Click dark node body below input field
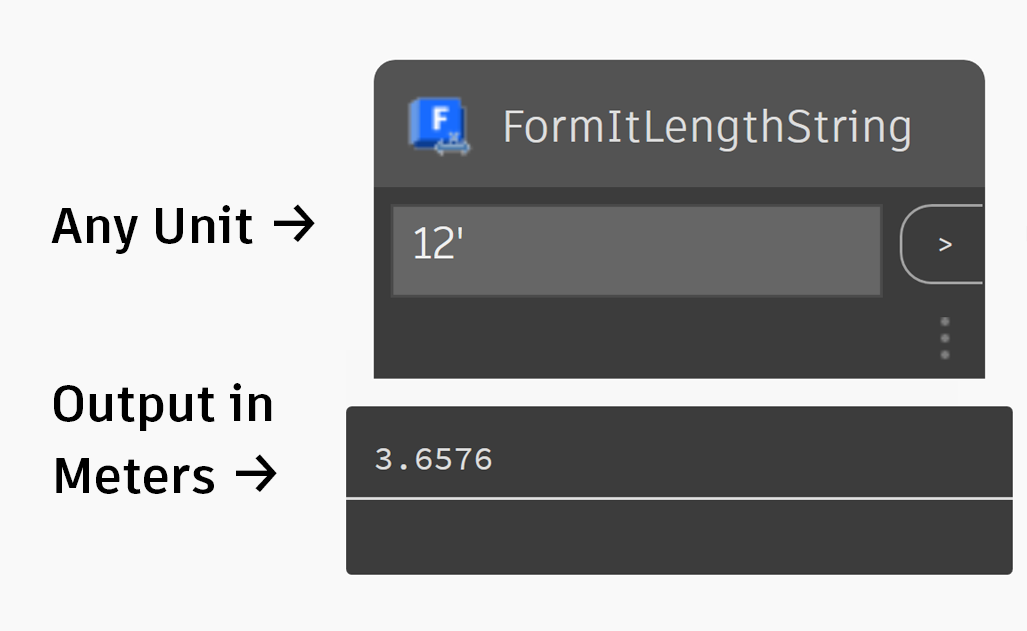Image resolution: width=1027 pixels, height=631 pixels. (655, 337)
